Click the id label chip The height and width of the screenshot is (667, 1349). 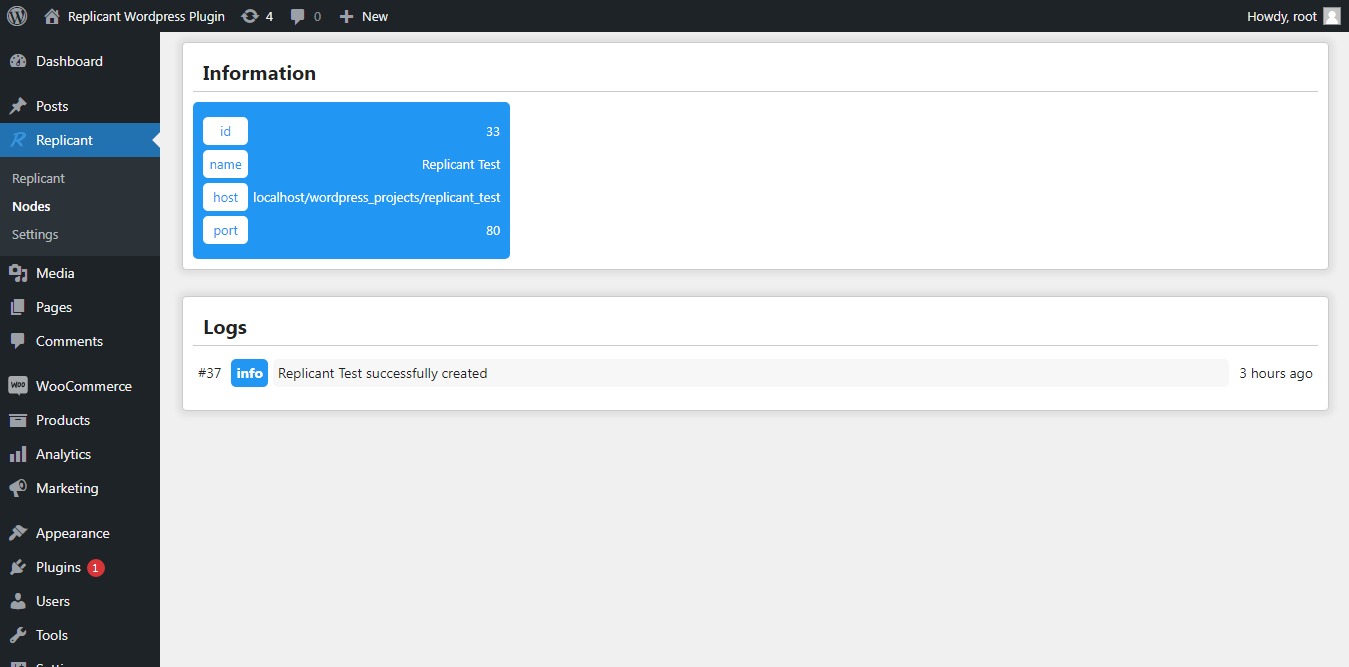[225, 131]
